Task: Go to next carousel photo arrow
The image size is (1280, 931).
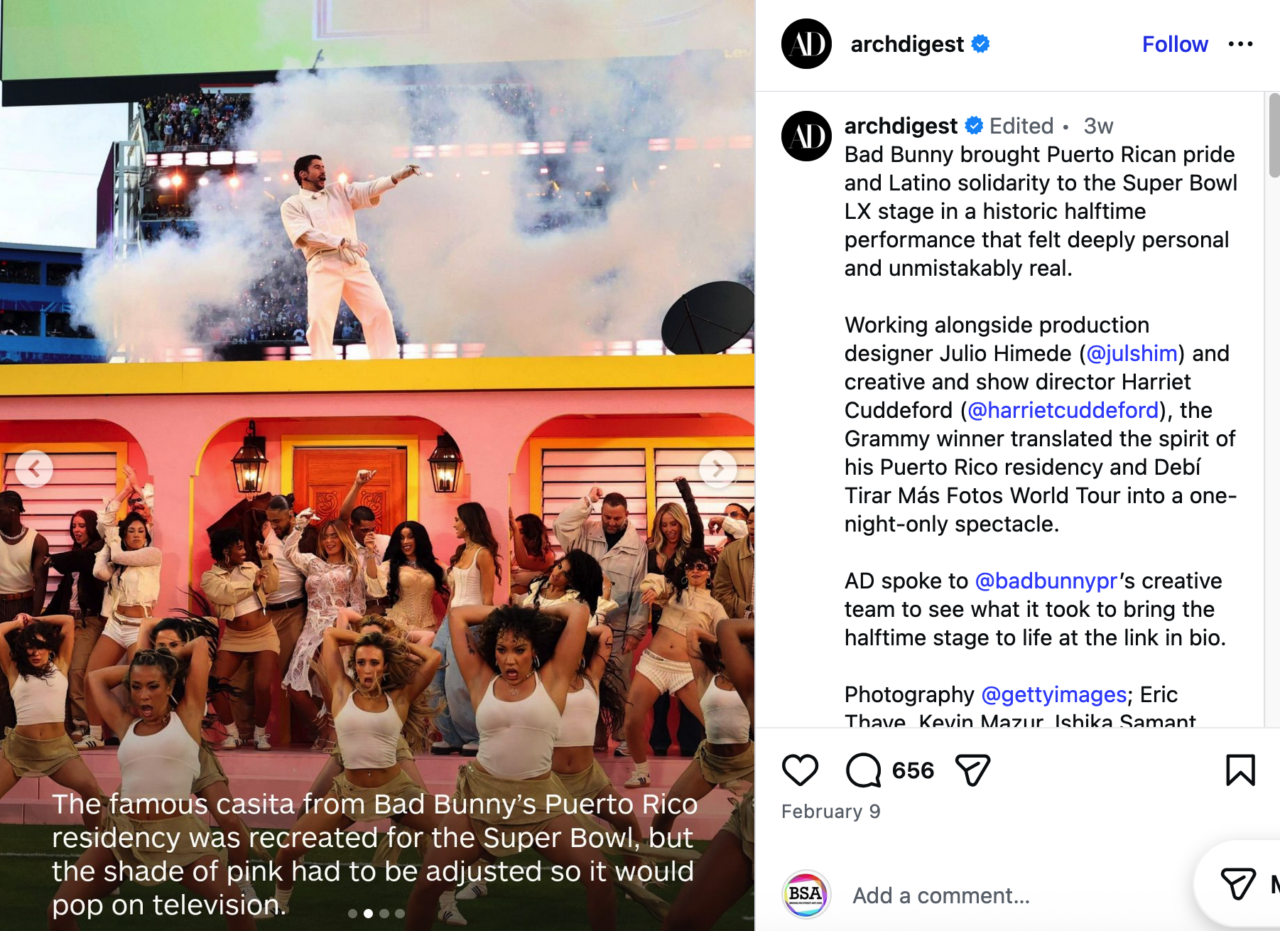Action: 718,469
